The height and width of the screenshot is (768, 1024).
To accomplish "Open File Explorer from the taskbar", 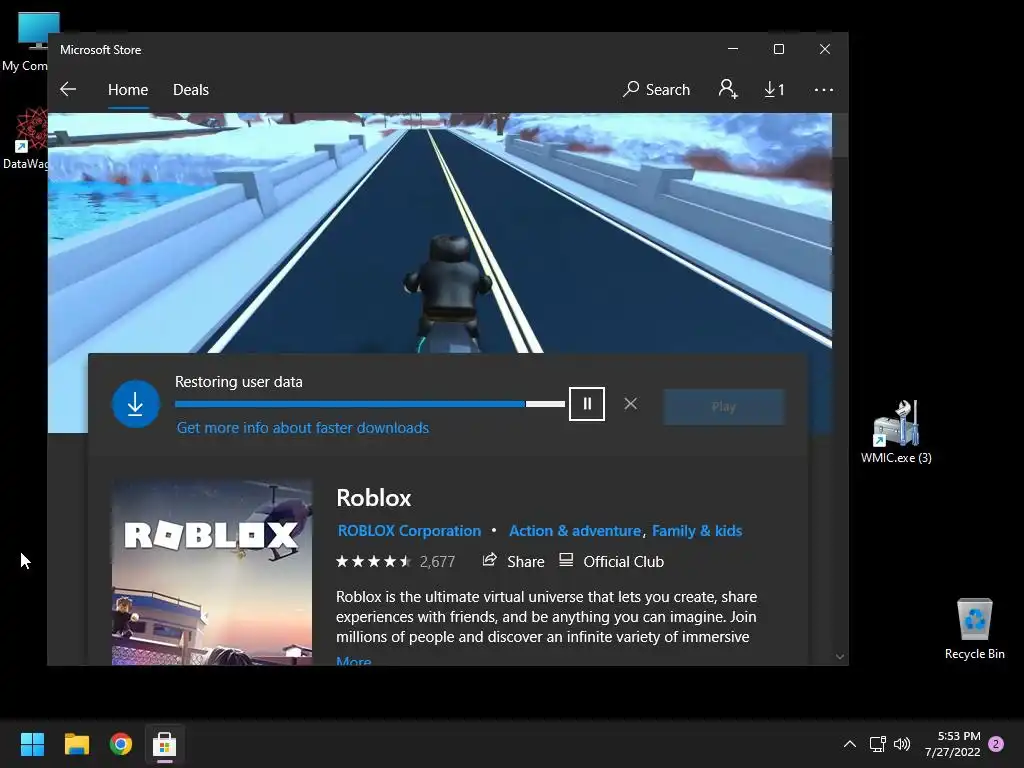I will [x=76, y=744].
